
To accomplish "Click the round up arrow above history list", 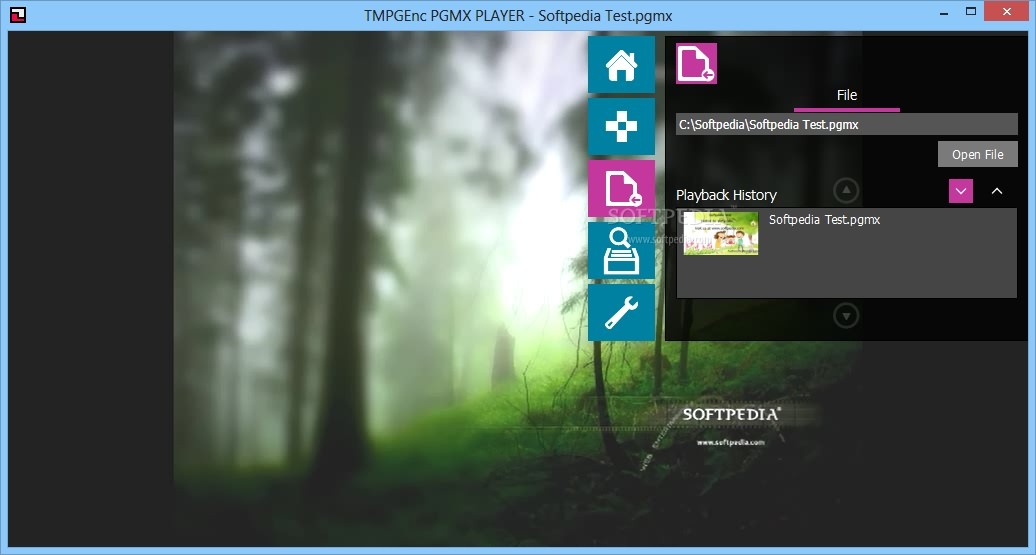I will (846, 191).
